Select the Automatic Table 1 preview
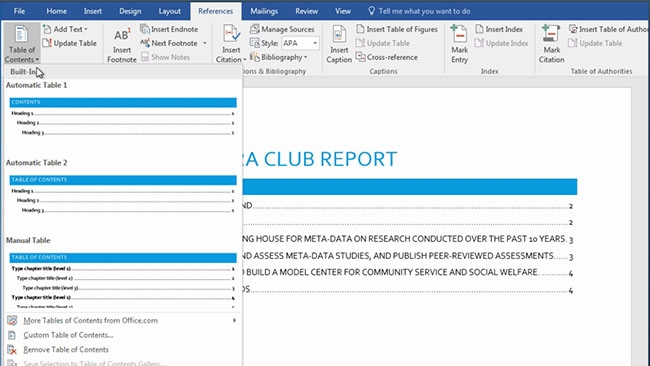Screen dimensions: 650x366 tap(123, 117)
